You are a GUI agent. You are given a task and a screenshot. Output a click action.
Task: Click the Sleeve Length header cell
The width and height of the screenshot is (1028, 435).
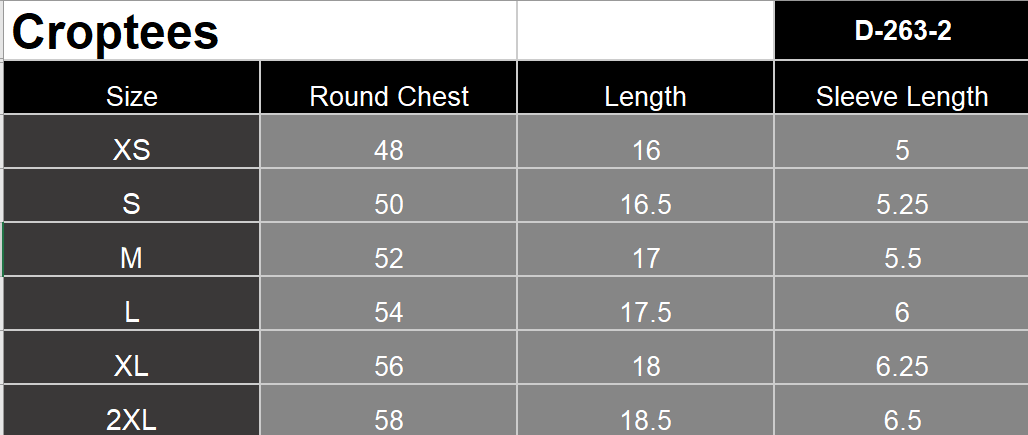[x=902, y=96]
